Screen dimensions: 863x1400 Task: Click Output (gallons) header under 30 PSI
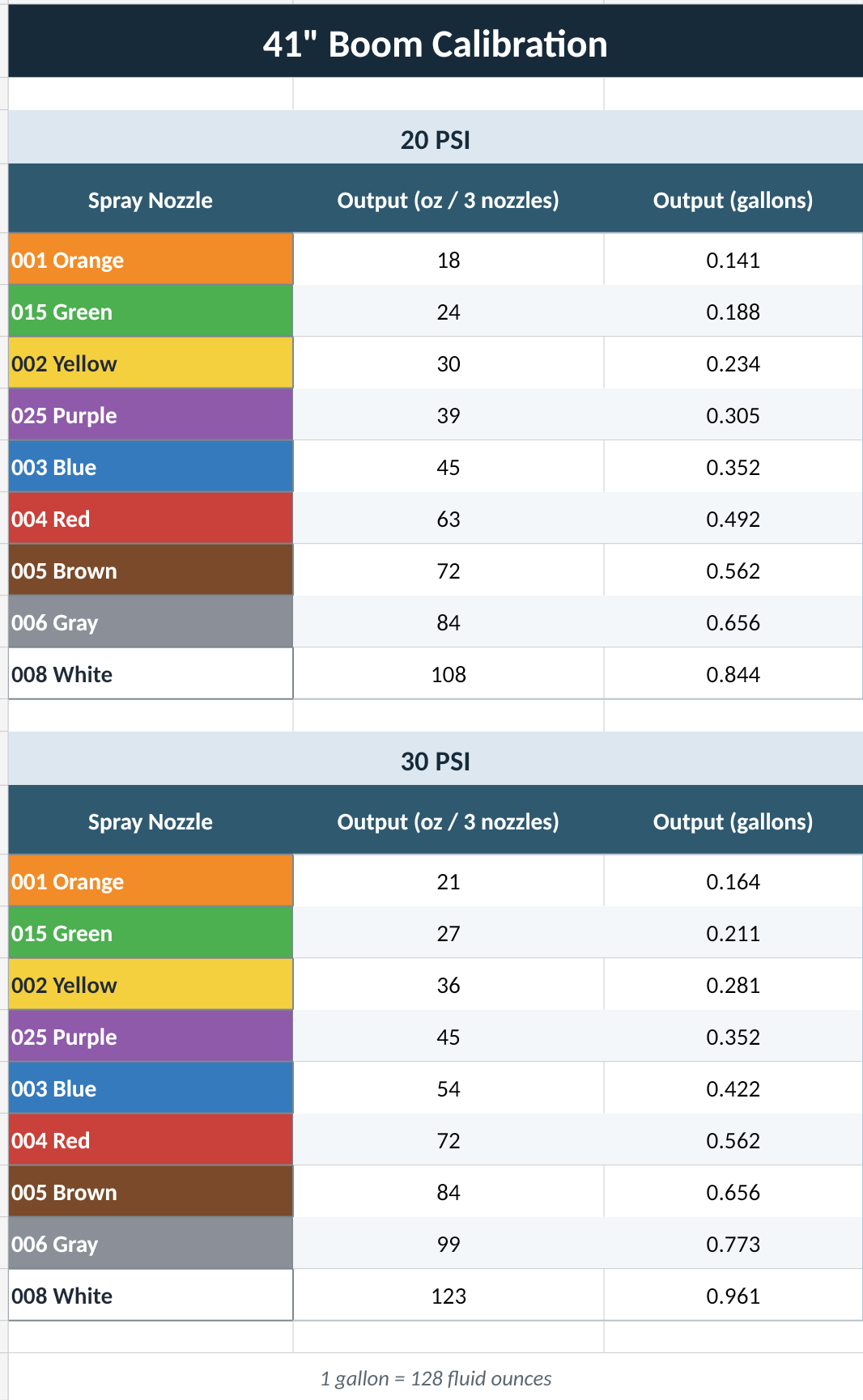tap(733, 821)
